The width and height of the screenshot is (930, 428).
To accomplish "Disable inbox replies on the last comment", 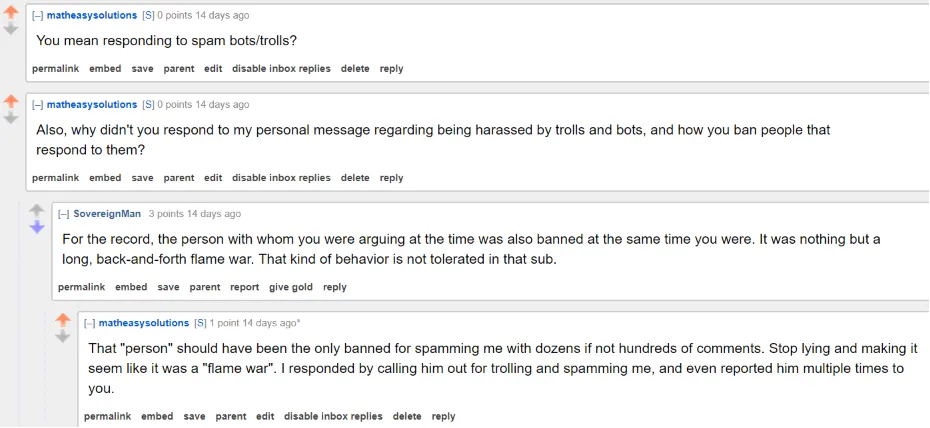I will tap(333, 416).
